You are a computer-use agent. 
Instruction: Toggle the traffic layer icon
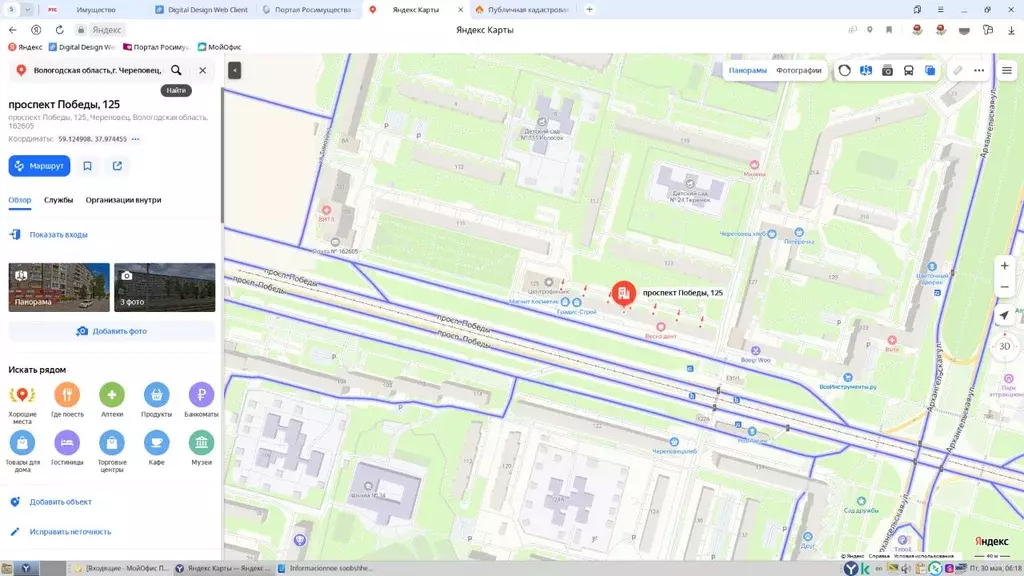[844, 71]
